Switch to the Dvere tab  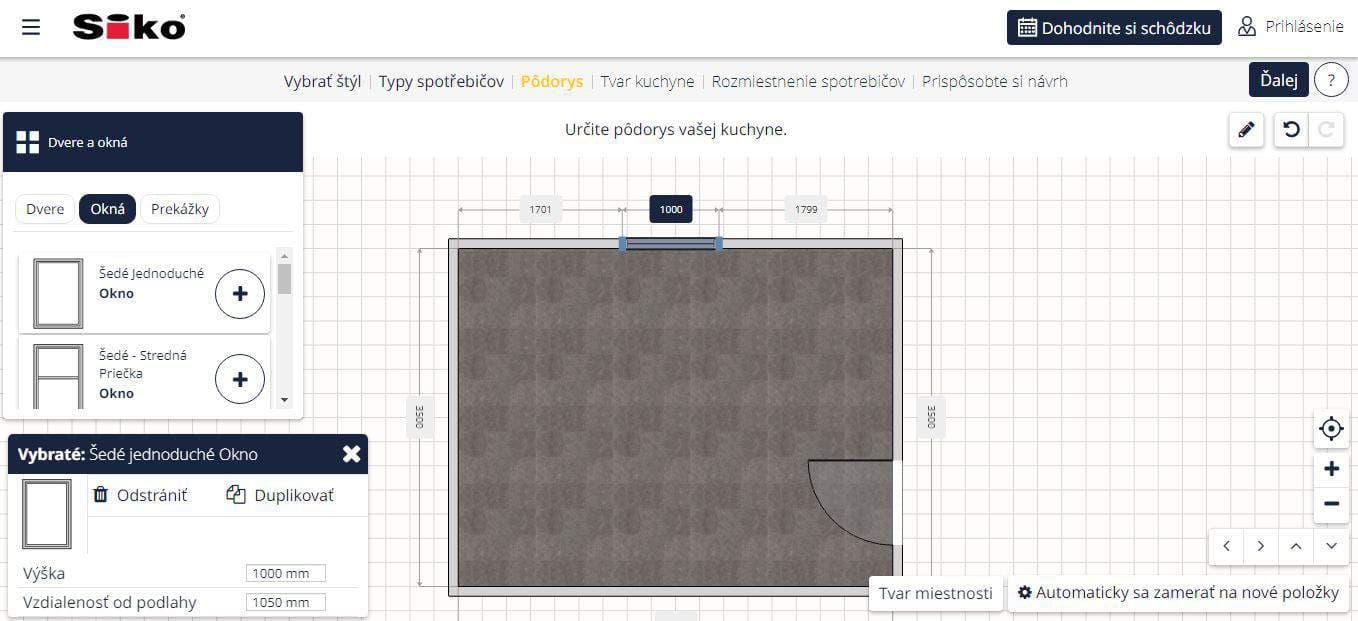[45, 209]
